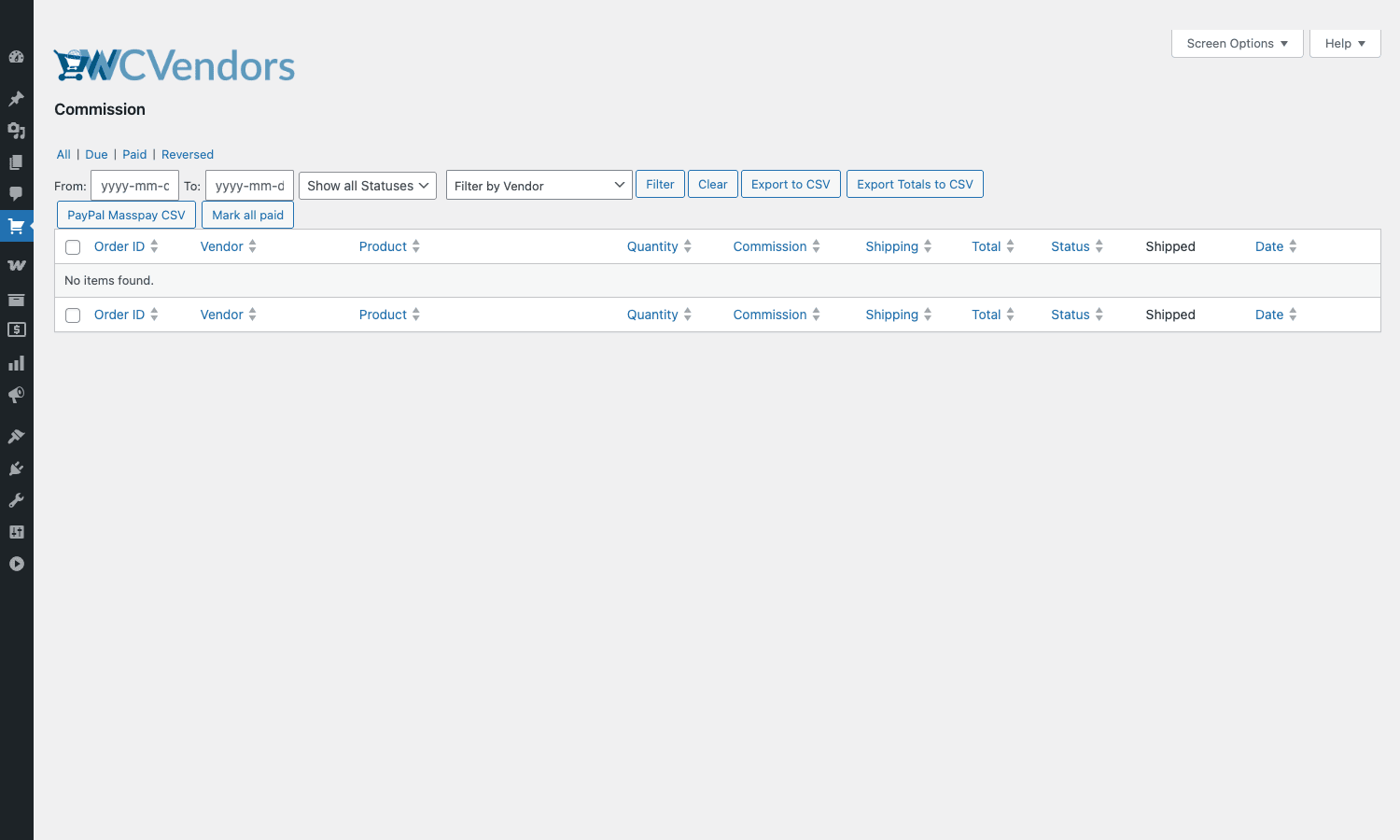Open the Pages sidebar icon
The image size is (1400, 840).
click(x=16, y=162)
